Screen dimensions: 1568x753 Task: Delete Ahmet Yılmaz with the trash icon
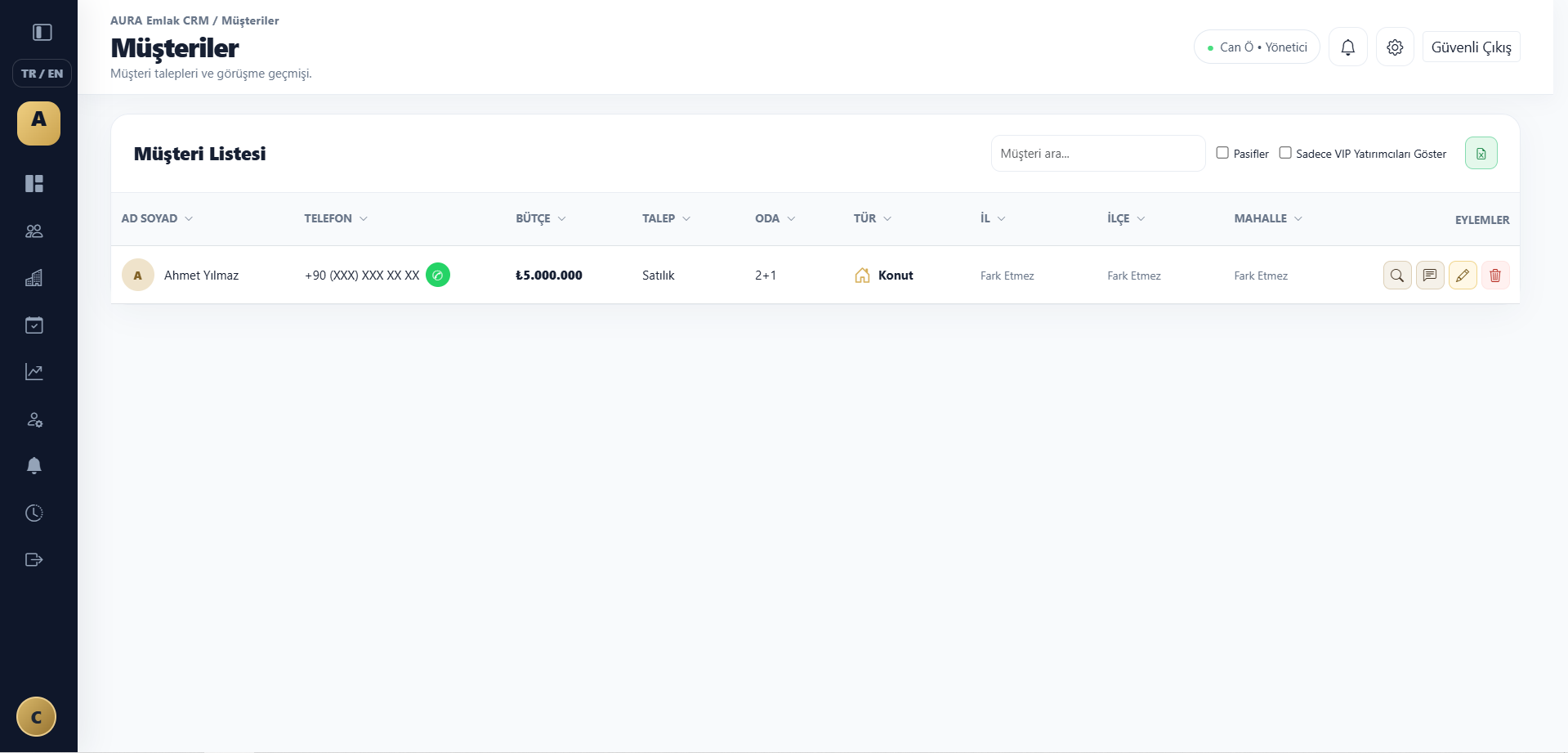coord(1495,276)
